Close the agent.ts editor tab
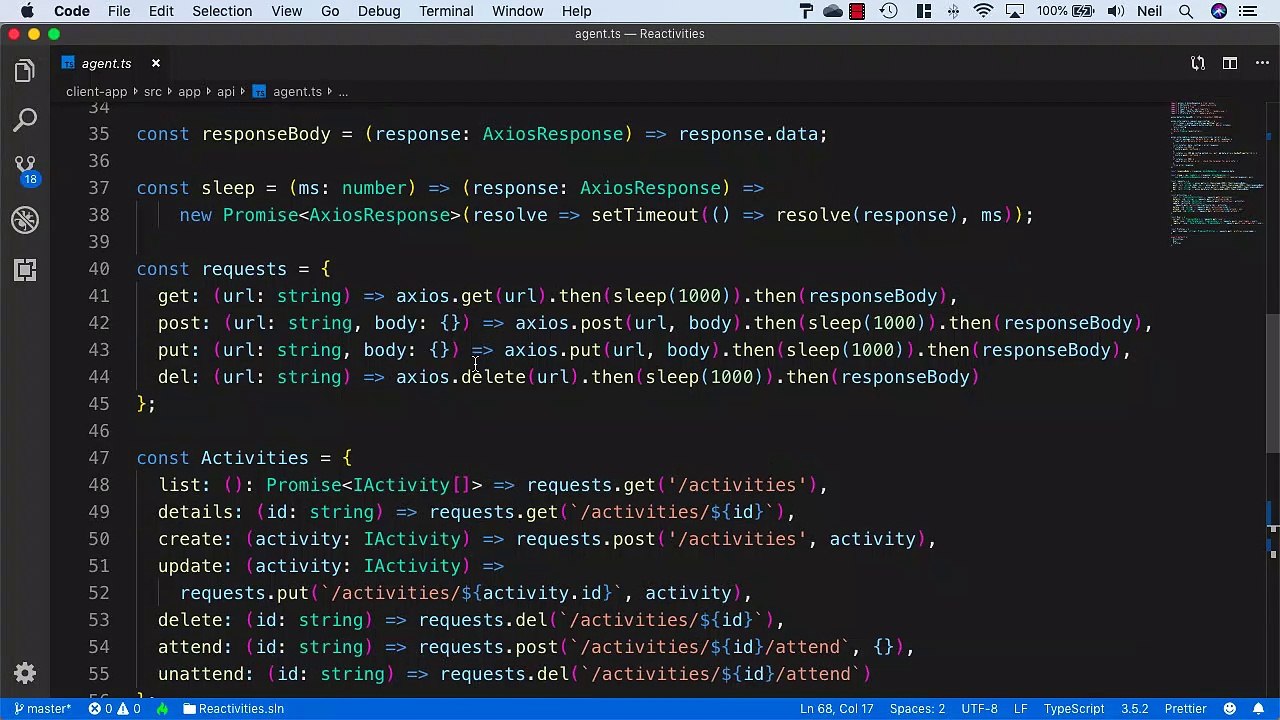Viewport: 1280px width, 720px height. 155,63
